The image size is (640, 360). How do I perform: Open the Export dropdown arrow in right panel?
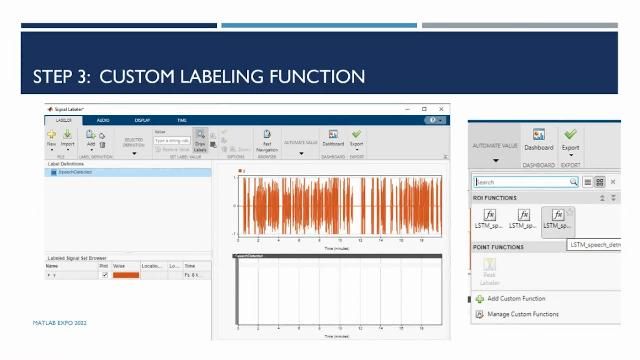[x=571, y=155]
